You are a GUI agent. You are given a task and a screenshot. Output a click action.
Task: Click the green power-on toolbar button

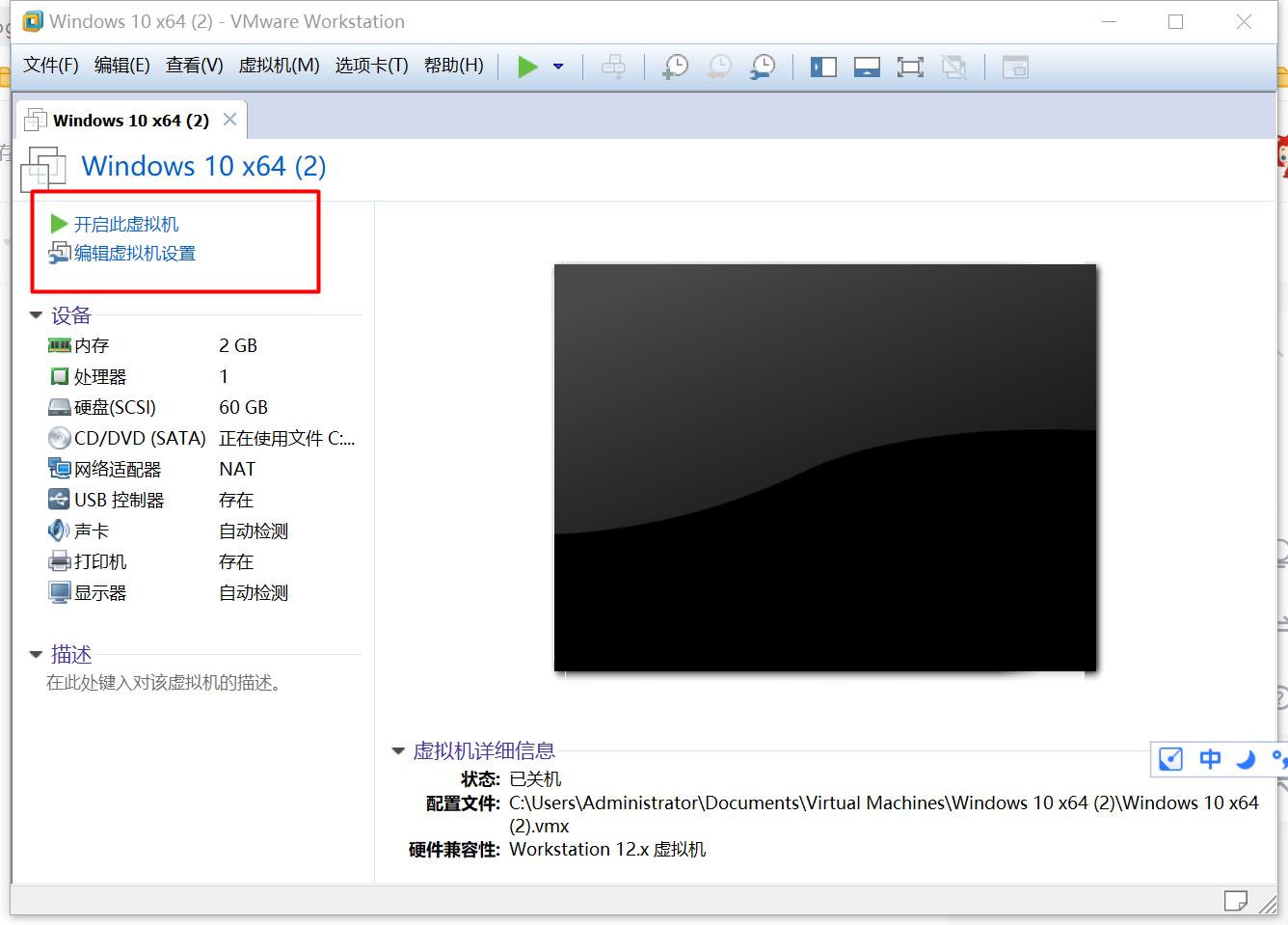tap(527, 67)
